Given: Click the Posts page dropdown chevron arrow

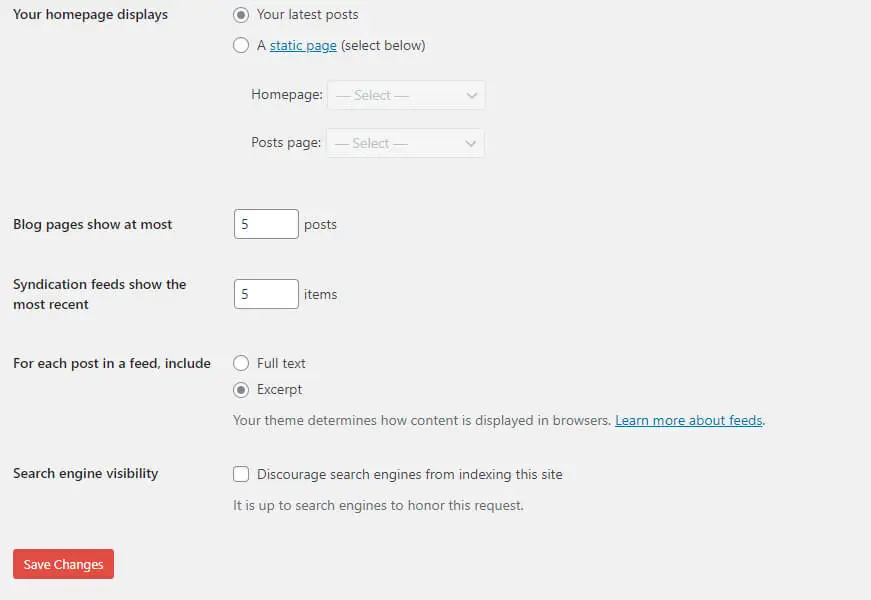Looking at the screenshot, I should 471,143.
